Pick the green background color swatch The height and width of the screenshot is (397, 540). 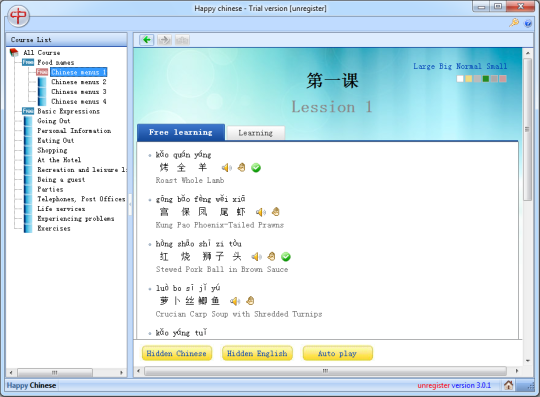486,79
